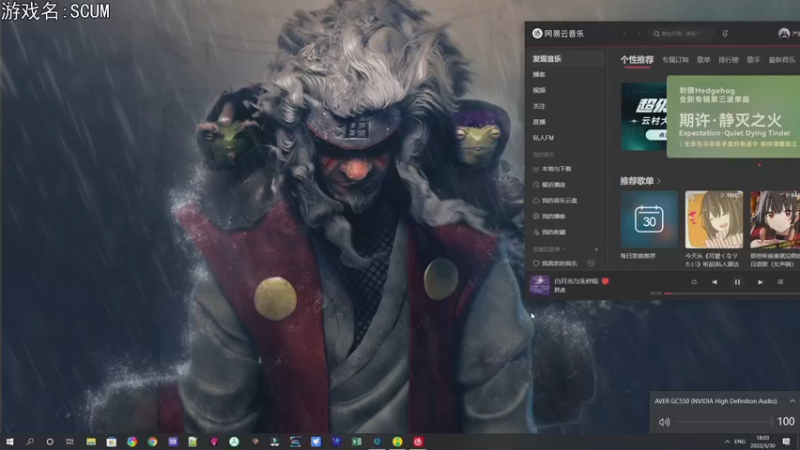Click the dark 云村 banner on the left

[644, 117]
